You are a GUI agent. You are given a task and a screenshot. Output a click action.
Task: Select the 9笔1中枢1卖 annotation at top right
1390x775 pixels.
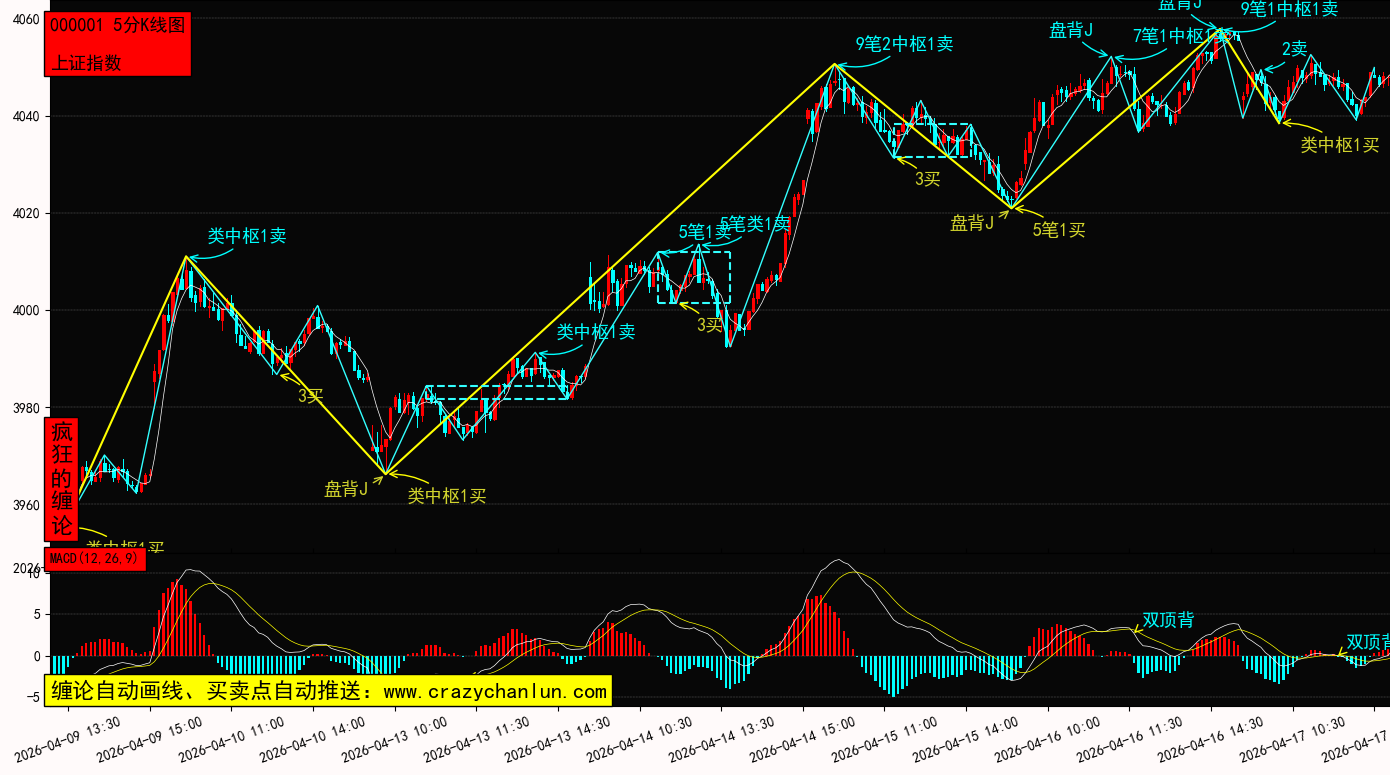tap(1288, 9)
